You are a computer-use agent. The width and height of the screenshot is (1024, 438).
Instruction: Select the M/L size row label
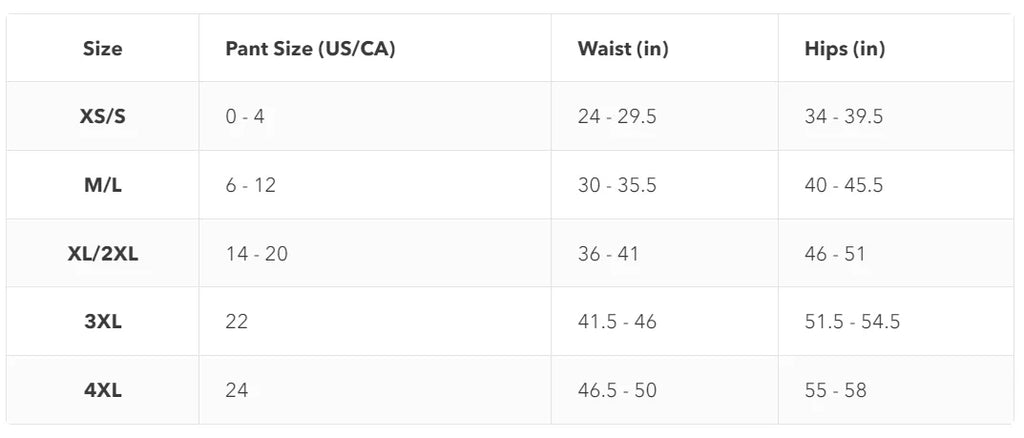(x=102, y=185)
